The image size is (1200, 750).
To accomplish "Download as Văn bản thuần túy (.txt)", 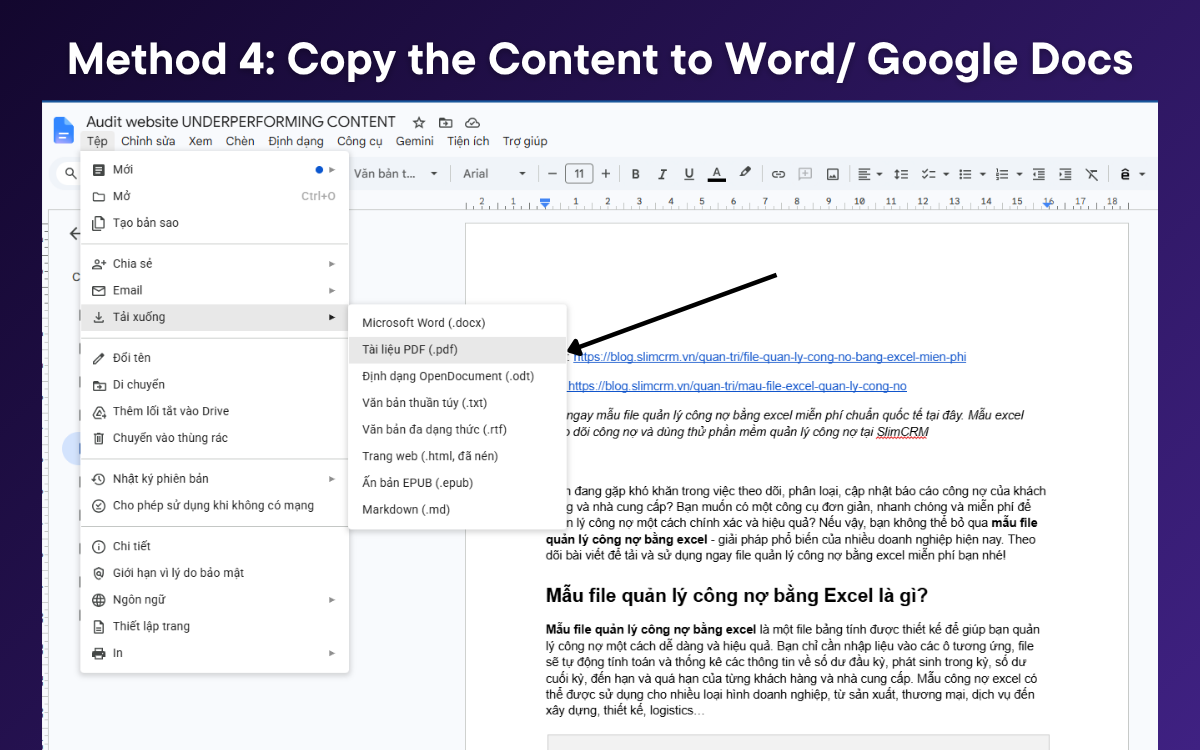I will click(x=457, y=403).
